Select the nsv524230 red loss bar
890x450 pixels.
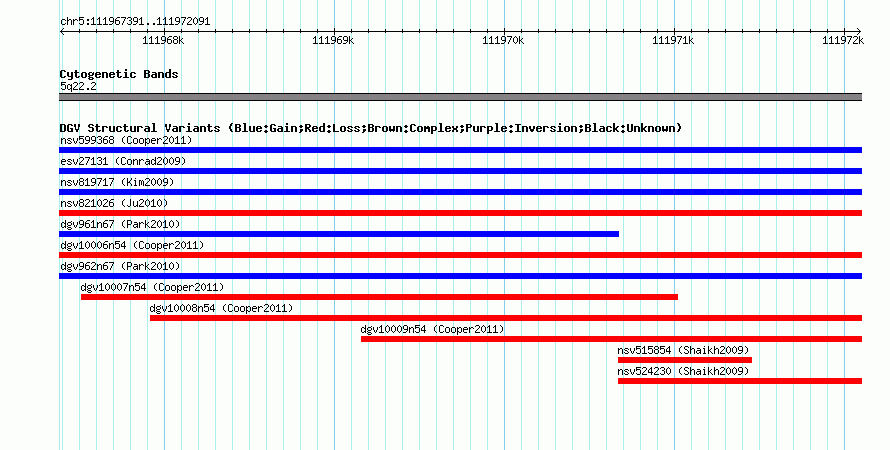point(740,381)
